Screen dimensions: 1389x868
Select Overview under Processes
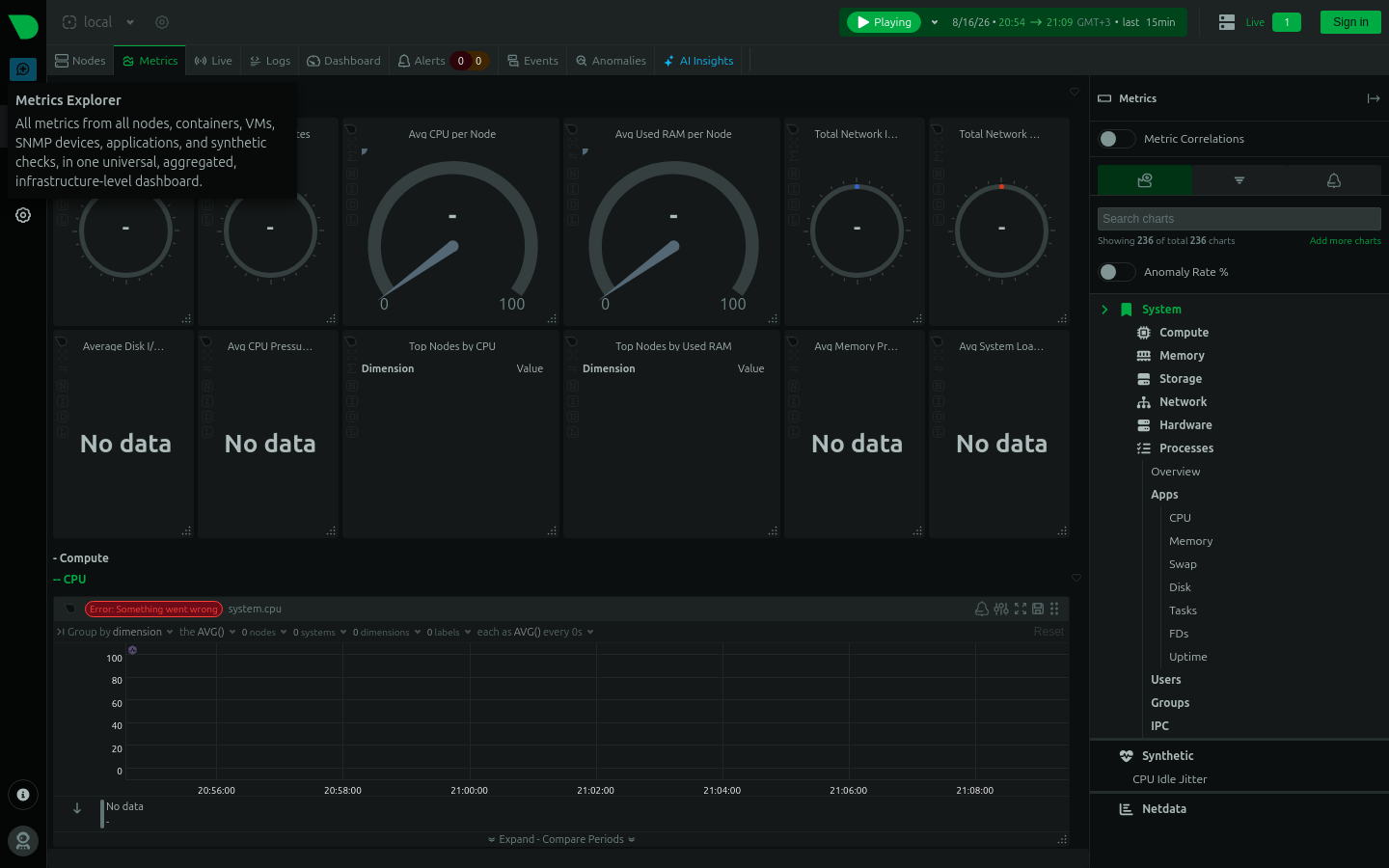click(1176, 472)
